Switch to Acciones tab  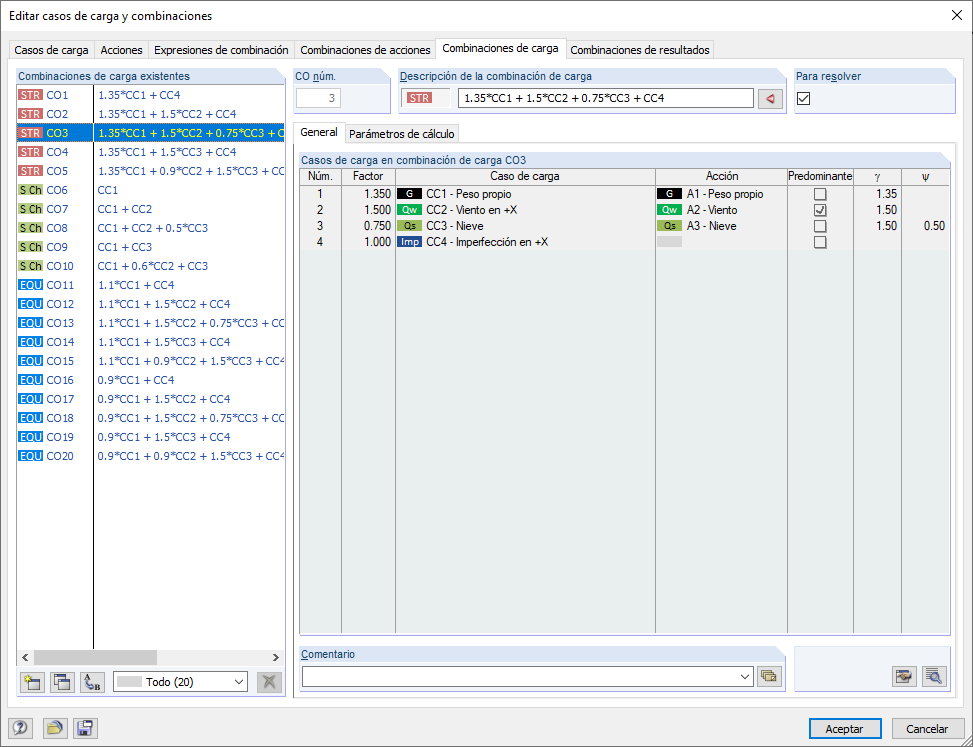[121, 50]
